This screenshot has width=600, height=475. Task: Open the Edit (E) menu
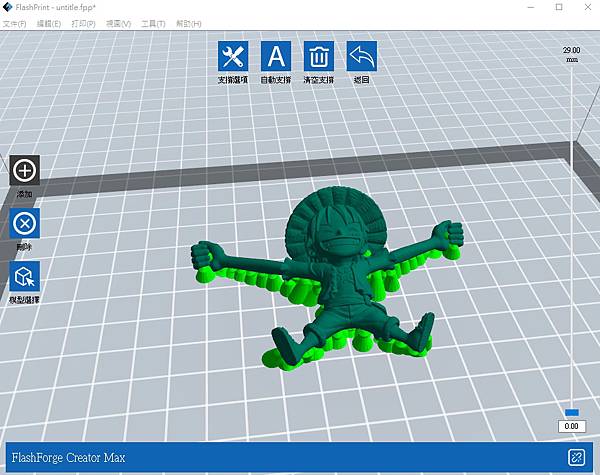49,24
